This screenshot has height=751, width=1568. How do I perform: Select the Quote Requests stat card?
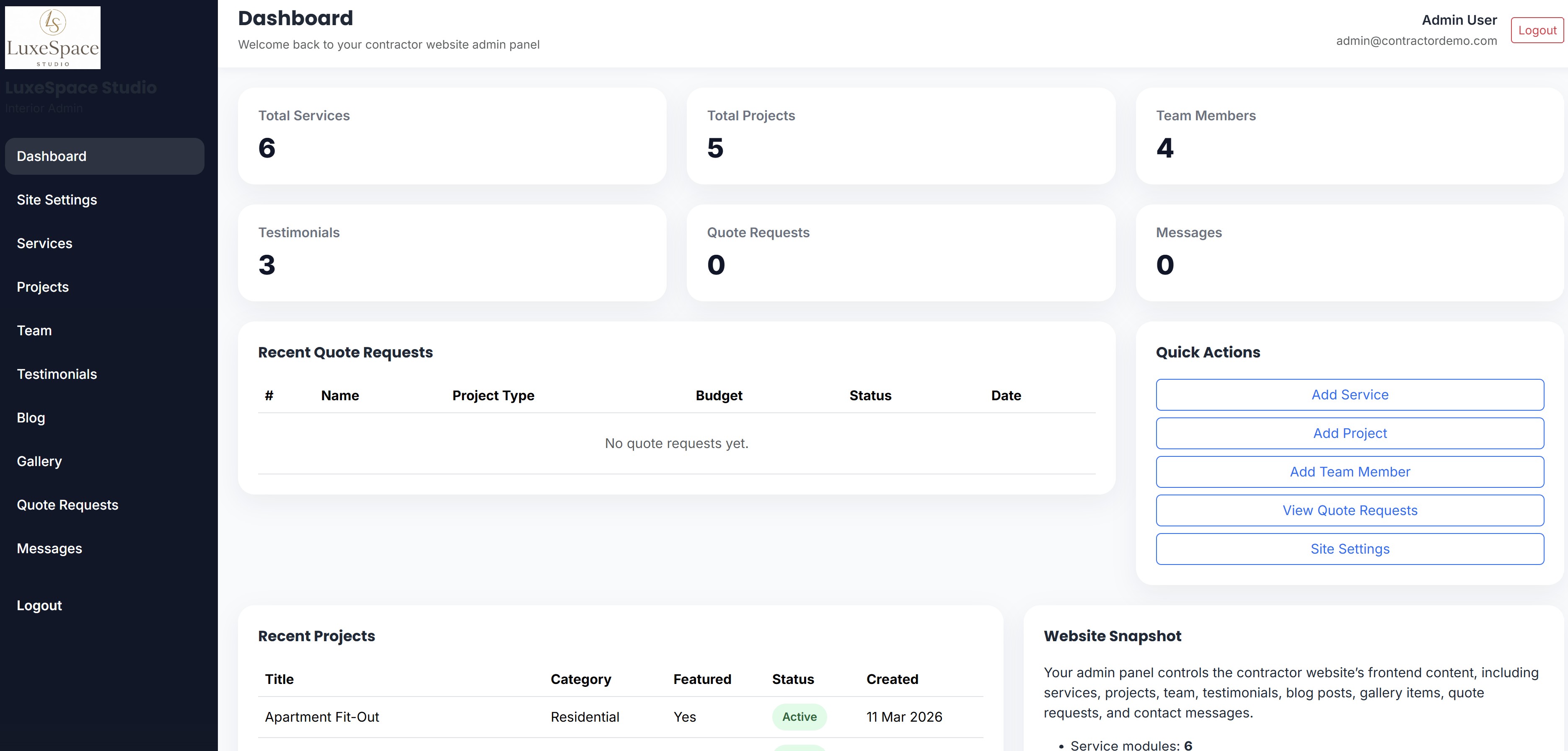[901, 253]
